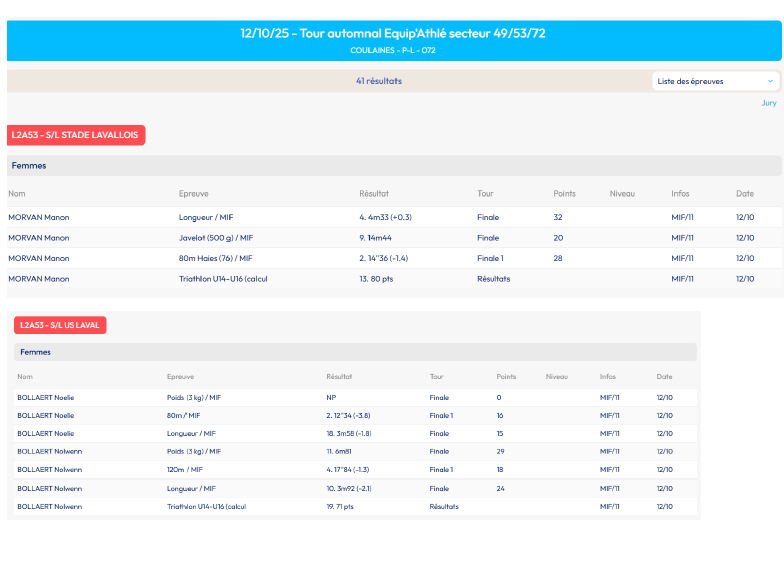The width and height of the screenshot is (784, 582).
Task: Select the Femmes section header under US Laval
Action: pyautogui.click(x=35, y=352)
